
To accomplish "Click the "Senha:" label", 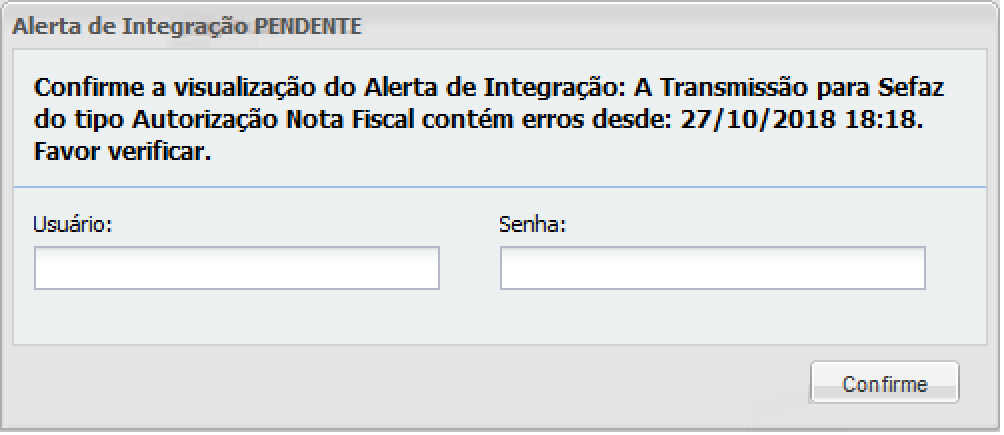I will 532,224.
